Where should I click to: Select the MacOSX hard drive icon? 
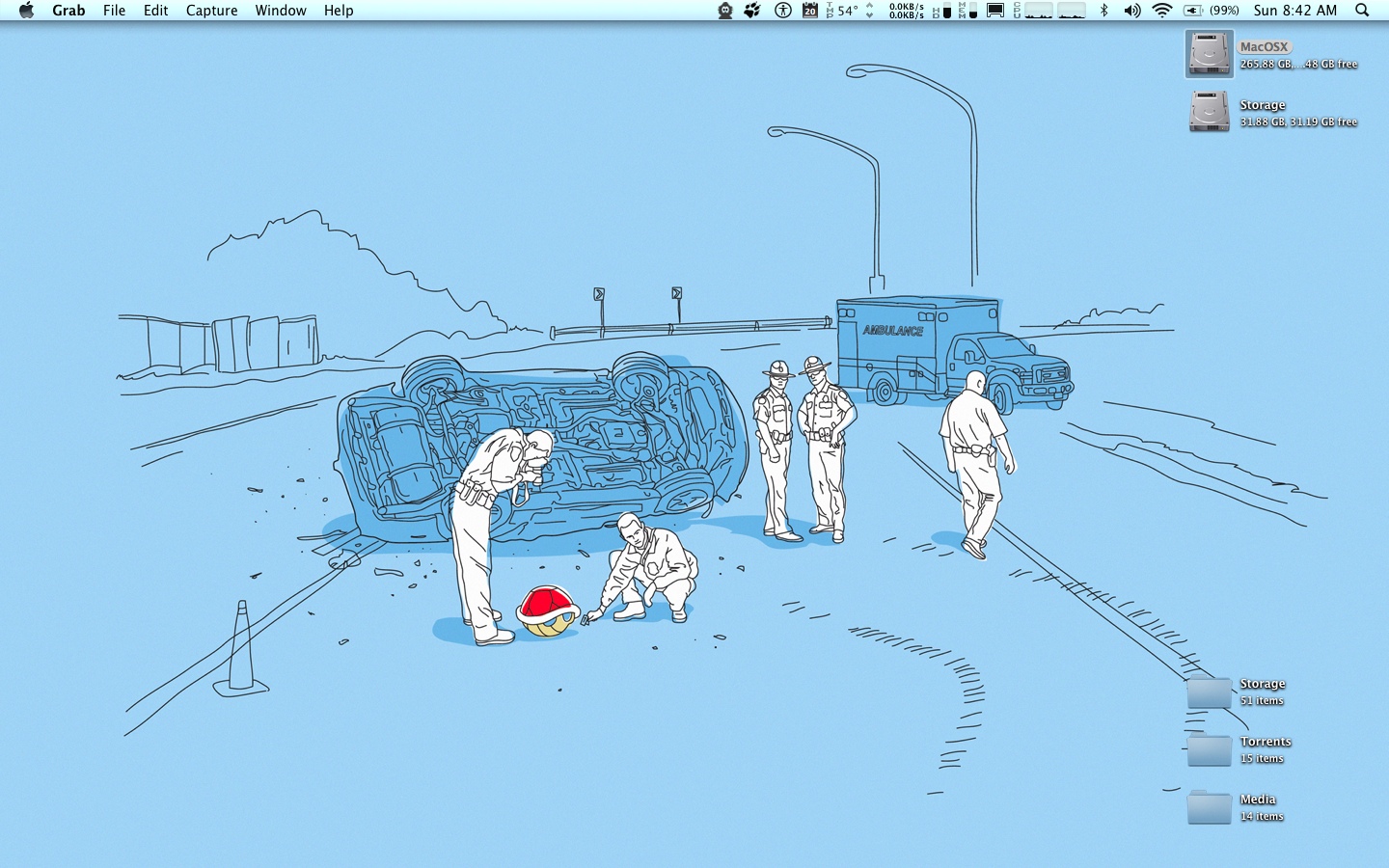1209,54
